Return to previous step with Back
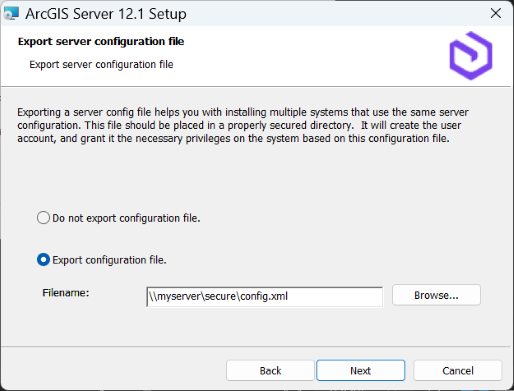The image size is (514, 391). click(270, 370)
